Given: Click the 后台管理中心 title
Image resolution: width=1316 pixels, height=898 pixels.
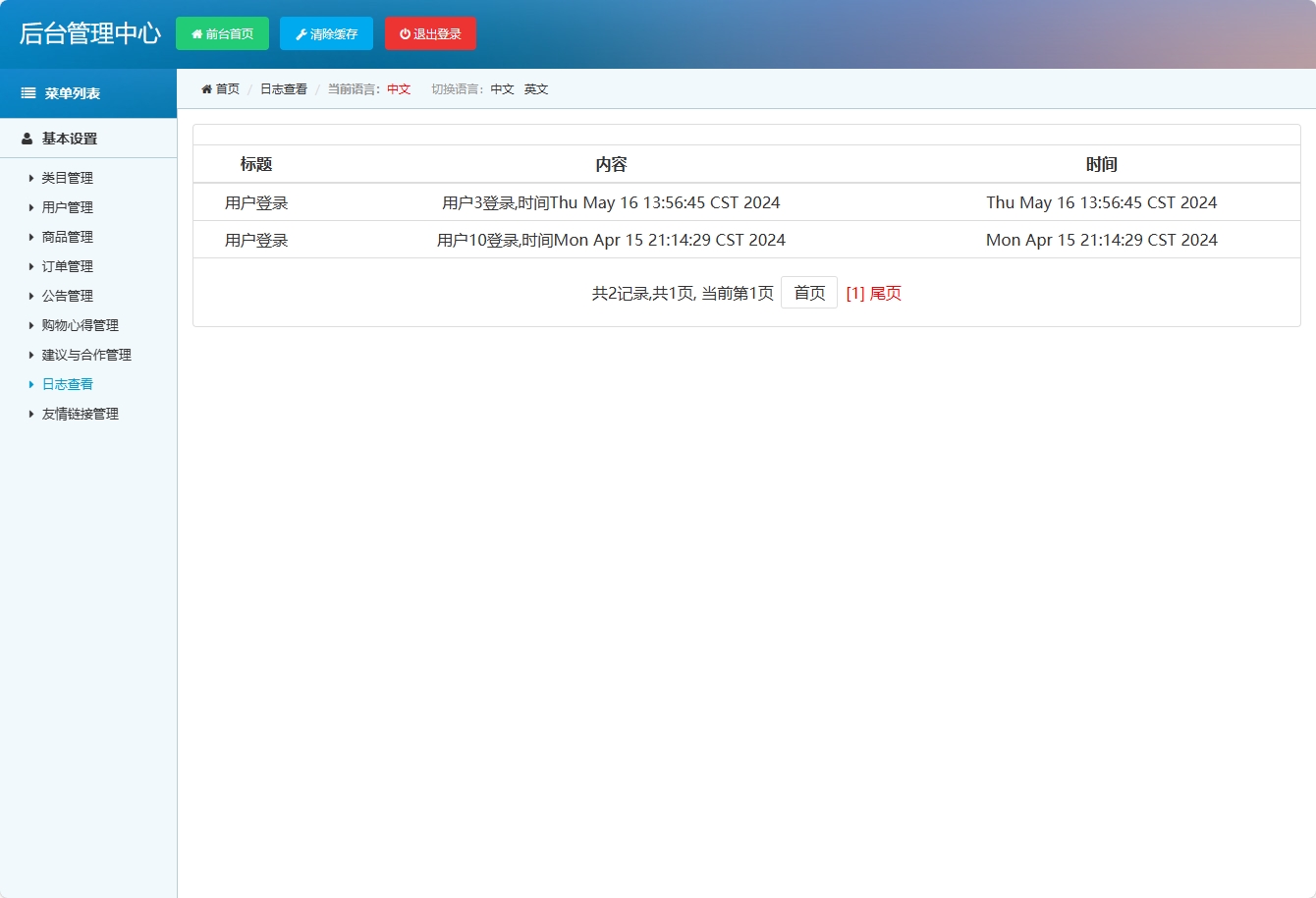Looking at the screenshot, I should point(89,33).
